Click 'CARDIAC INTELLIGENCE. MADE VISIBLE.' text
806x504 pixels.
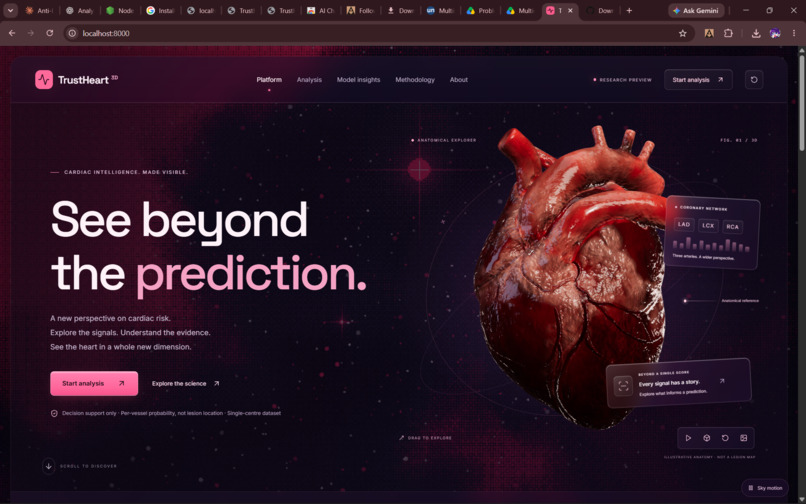pos(126,172)
